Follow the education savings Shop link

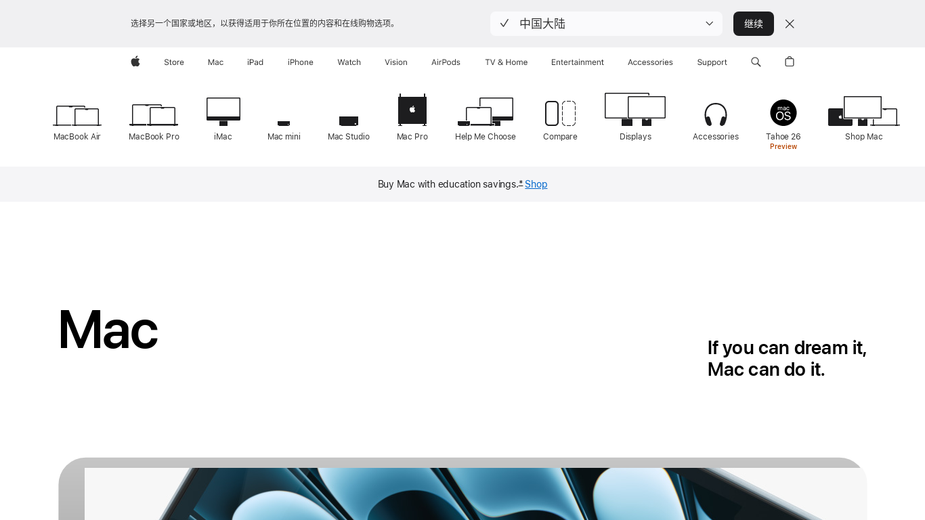coord(536,184)
